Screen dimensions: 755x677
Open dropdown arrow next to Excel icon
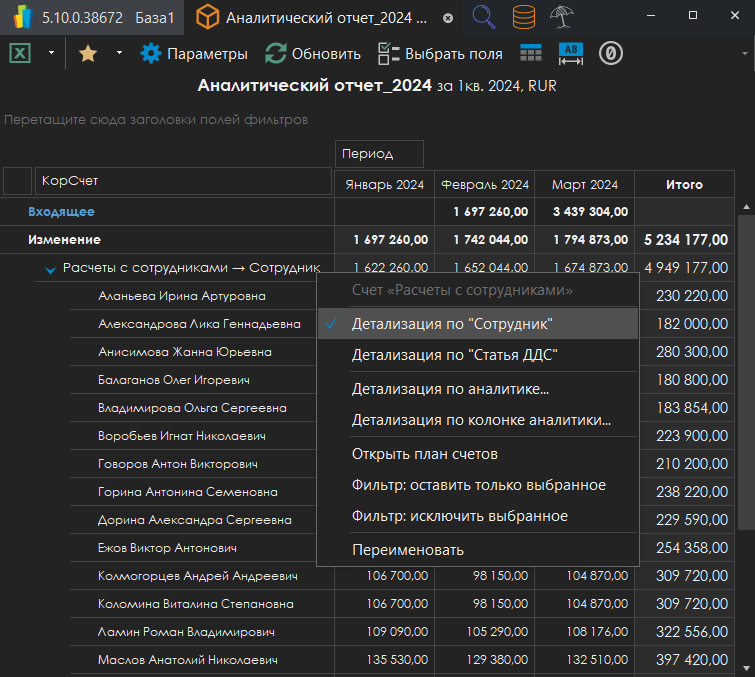[x=51, y=54]
